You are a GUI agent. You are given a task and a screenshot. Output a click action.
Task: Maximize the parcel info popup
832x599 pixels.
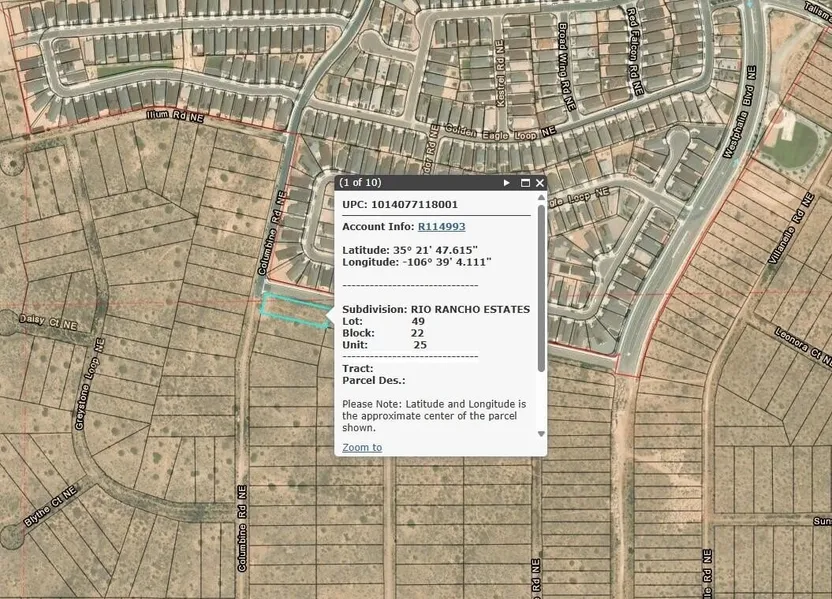point(525,183)
